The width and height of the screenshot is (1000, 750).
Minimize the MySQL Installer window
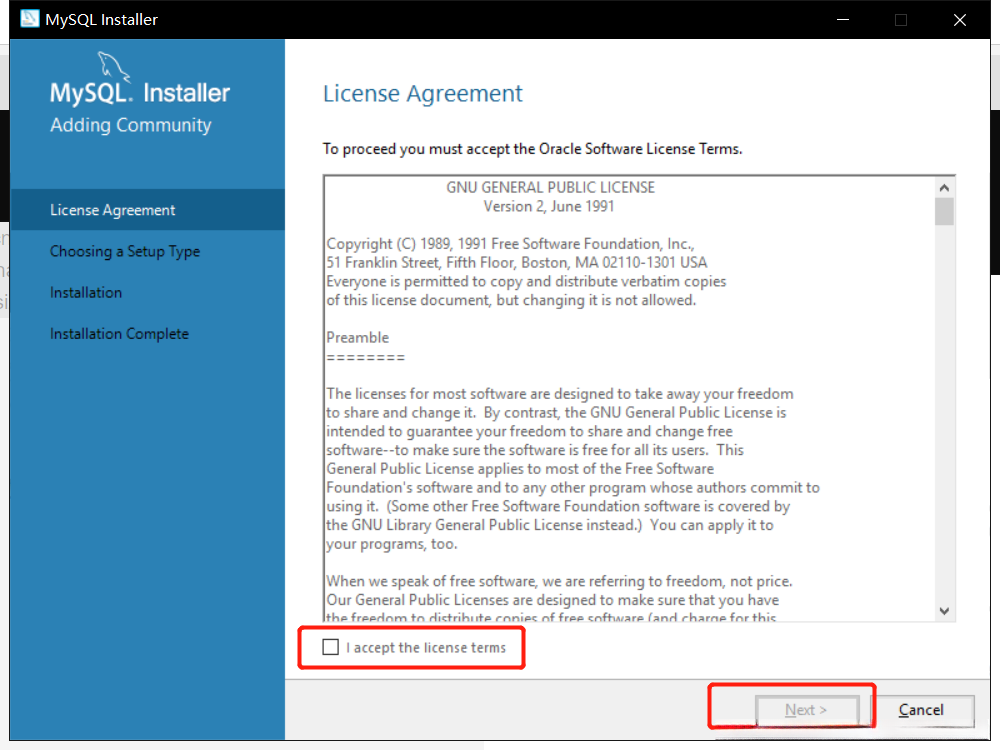pyautogui.click(x=842, y=20)
